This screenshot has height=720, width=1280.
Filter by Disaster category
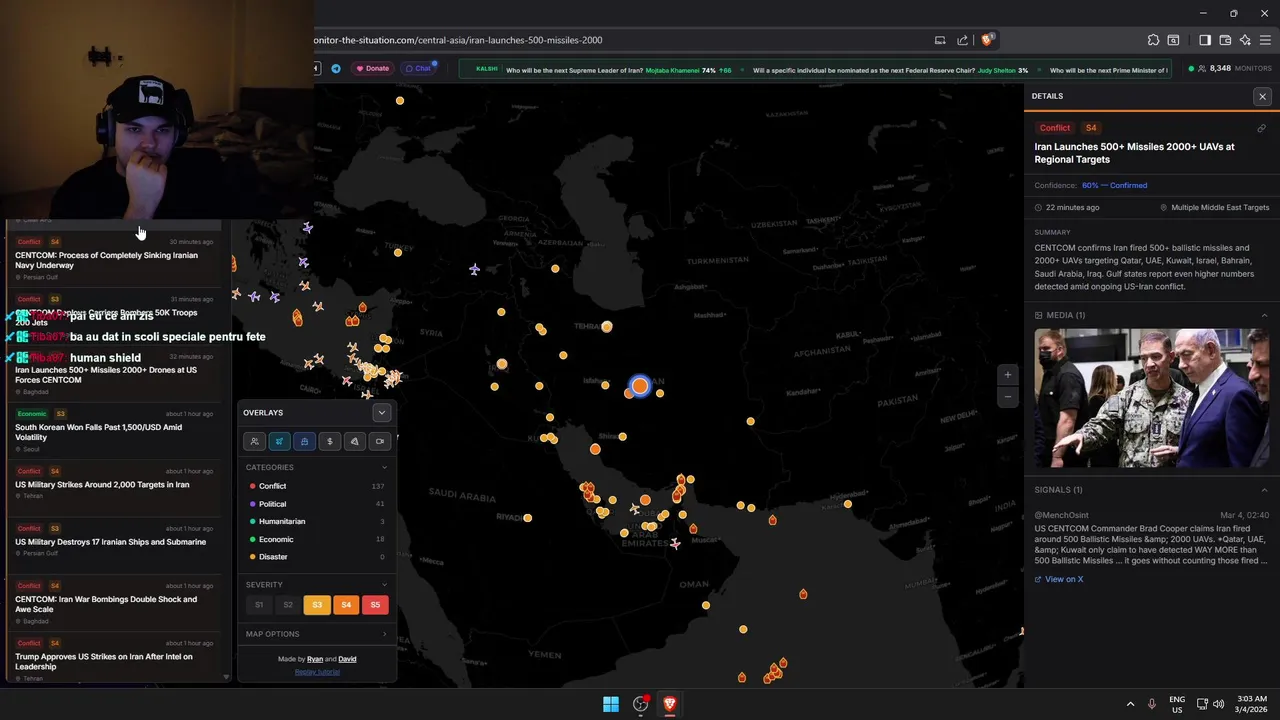click(x=317, y=557)
